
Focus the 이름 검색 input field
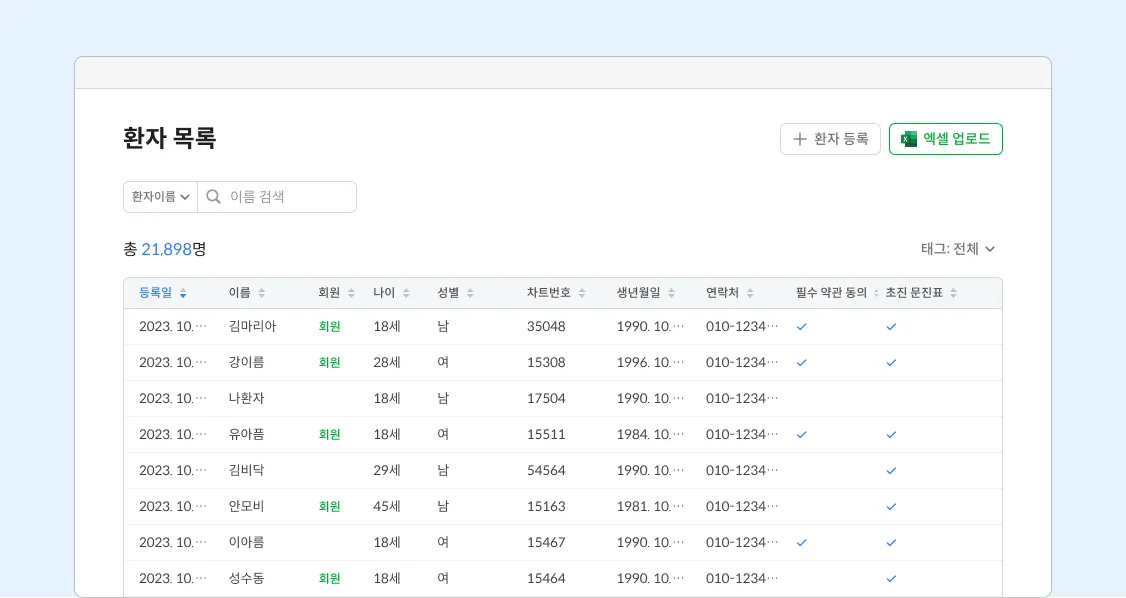(277, 197)
